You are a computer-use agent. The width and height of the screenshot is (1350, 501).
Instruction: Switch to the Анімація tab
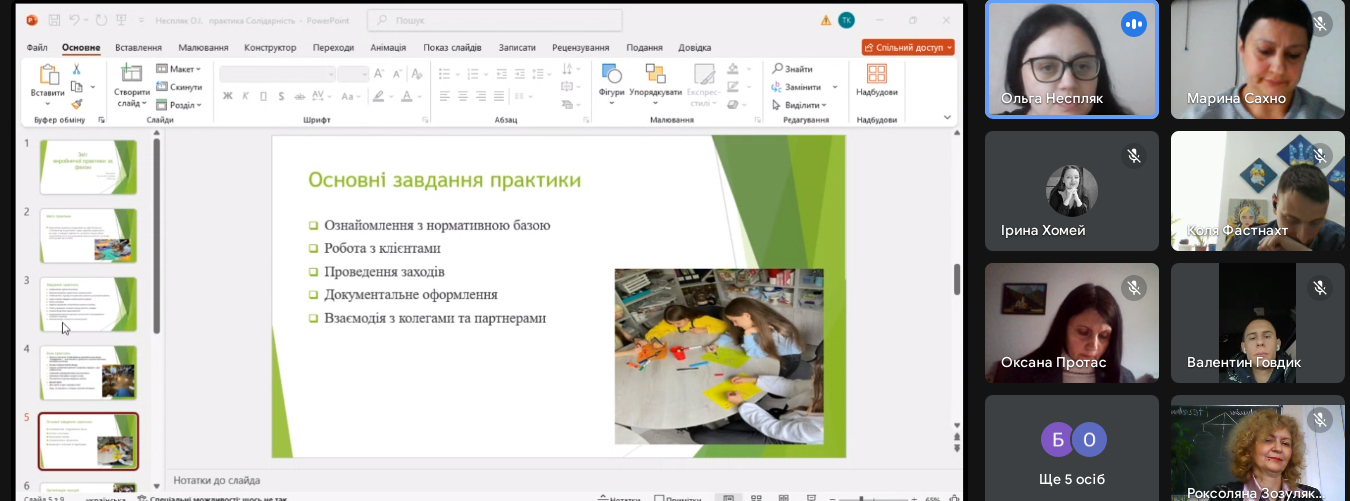click(x=388, y=47)
